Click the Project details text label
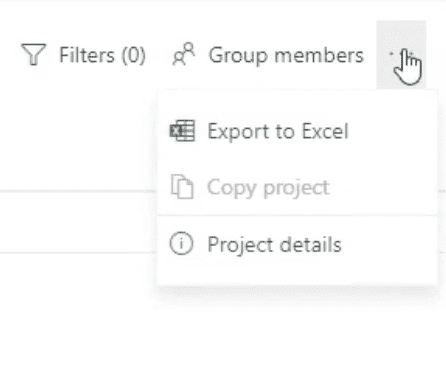This screenshot has width=446, height=366. tap(274, 245)
